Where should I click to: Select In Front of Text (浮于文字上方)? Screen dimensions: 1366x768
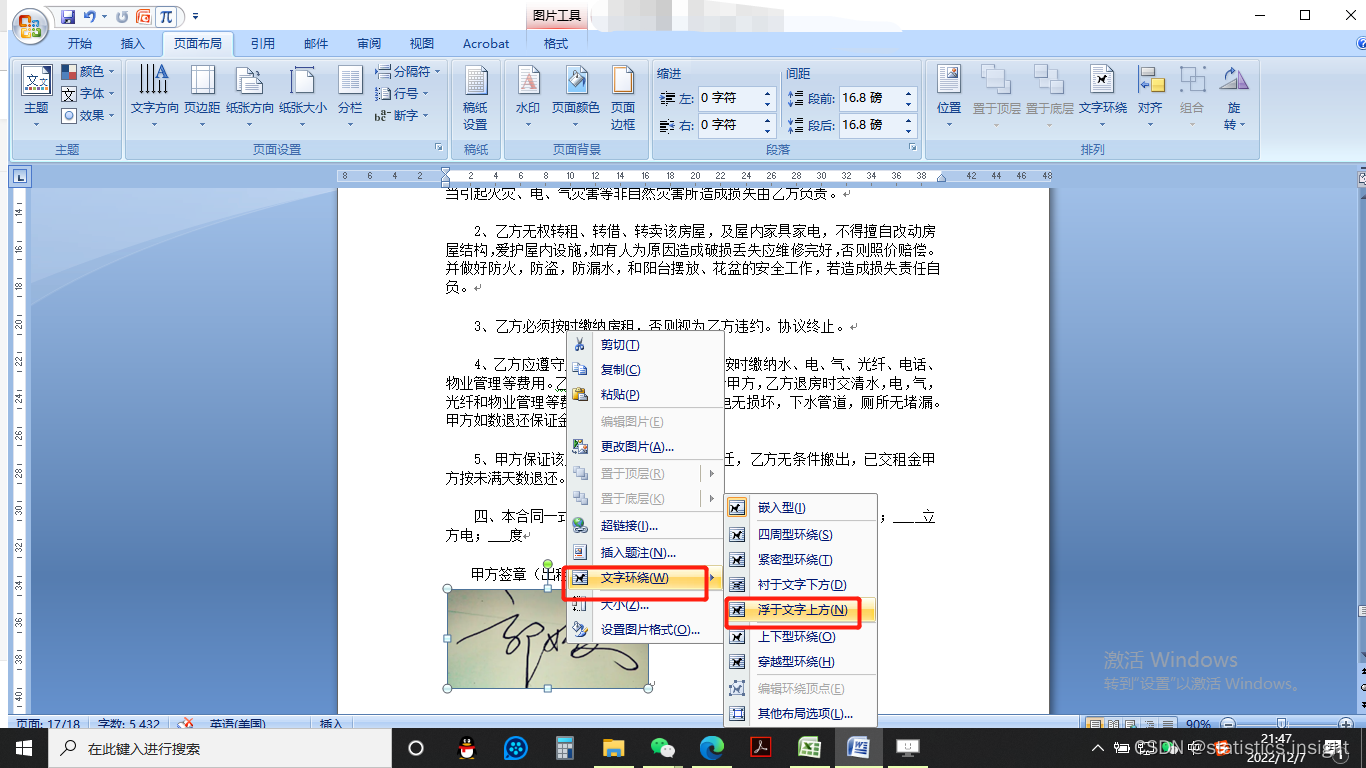800,610
